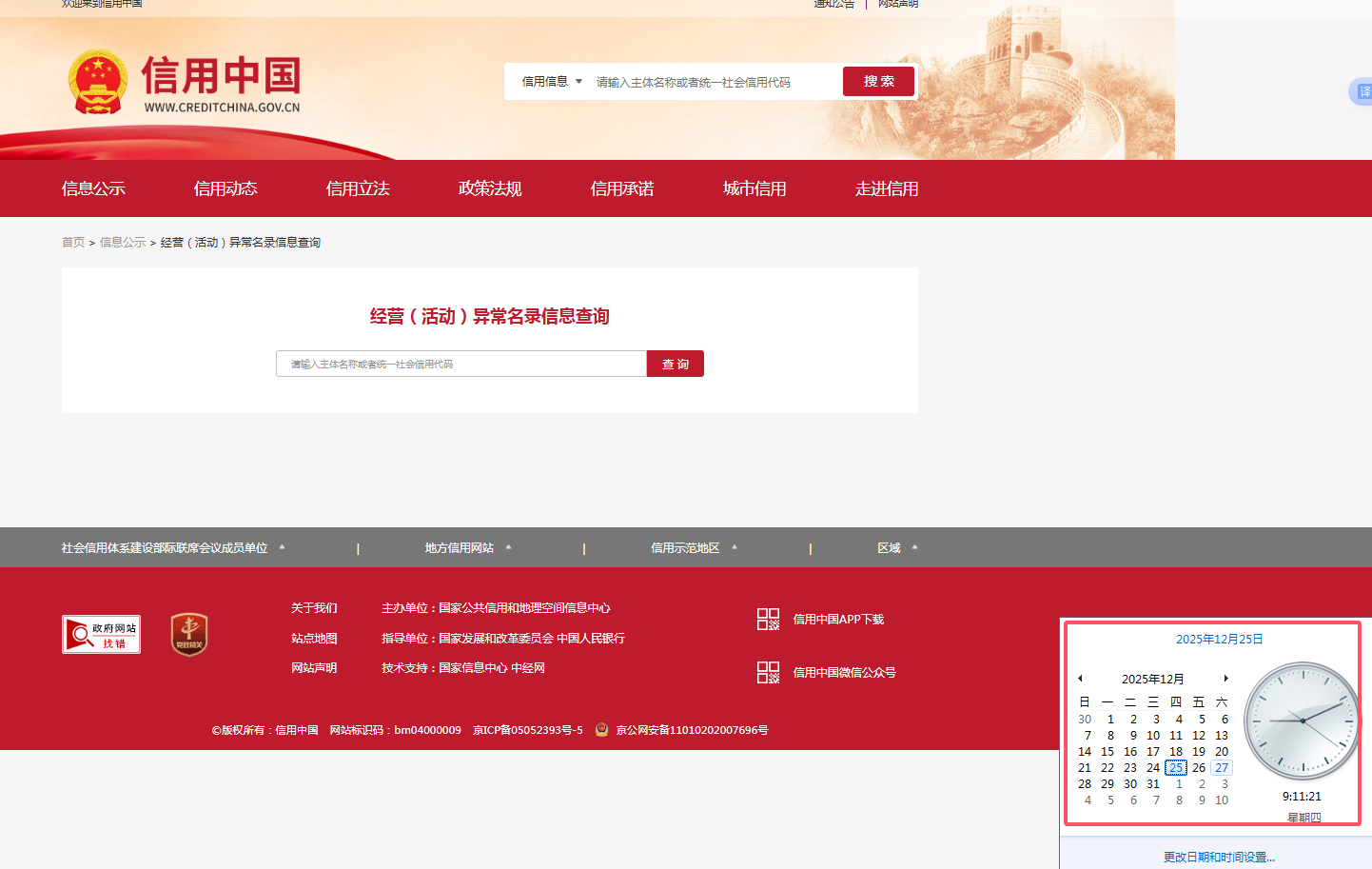Open the 信用信息 search category dropdown
The width and height of the screenshot is (1372, 869).
[x=550, y=82]
